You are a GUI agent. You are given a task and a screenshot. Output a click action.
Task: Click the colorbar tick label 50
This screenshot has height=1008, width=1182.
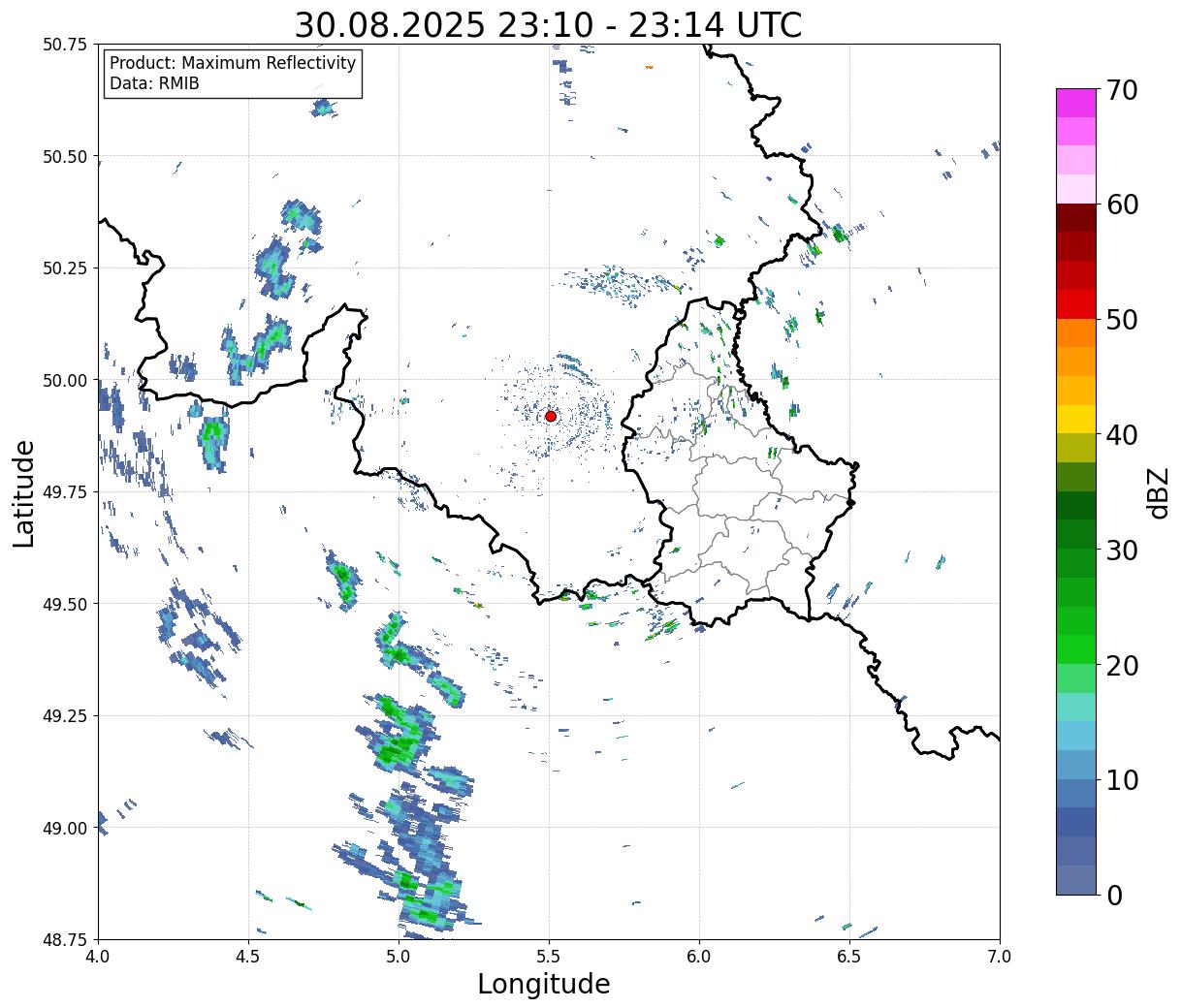[x=1121, y=320]
